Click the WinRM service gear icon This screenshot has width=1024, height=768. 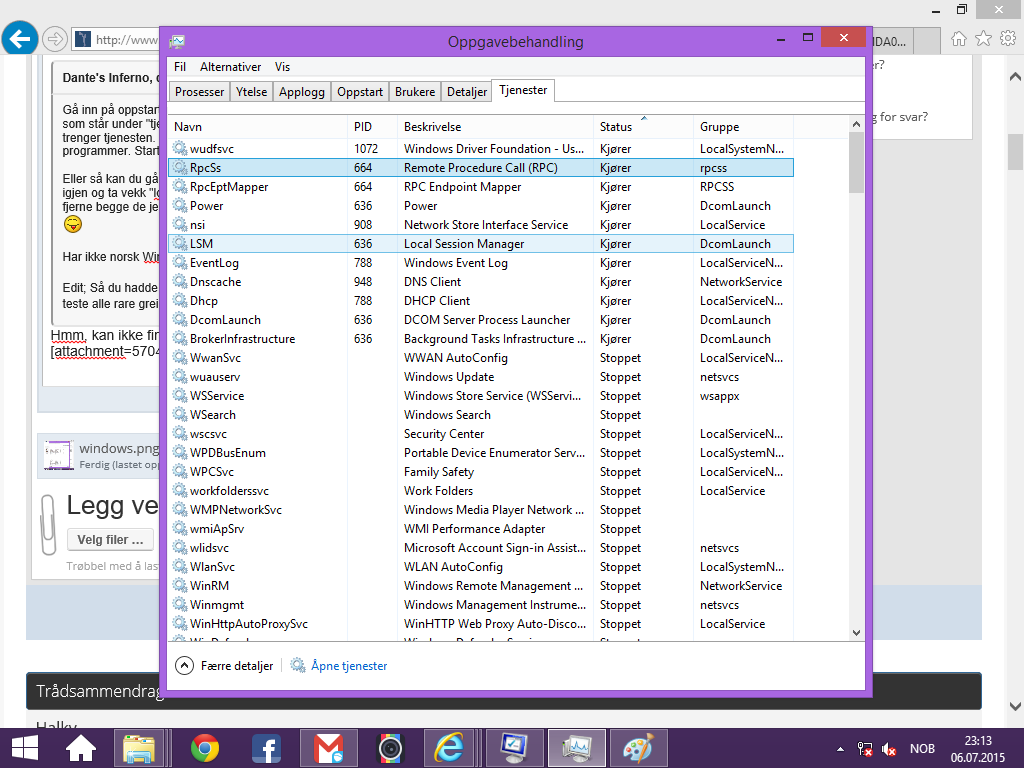coord(180,586)
